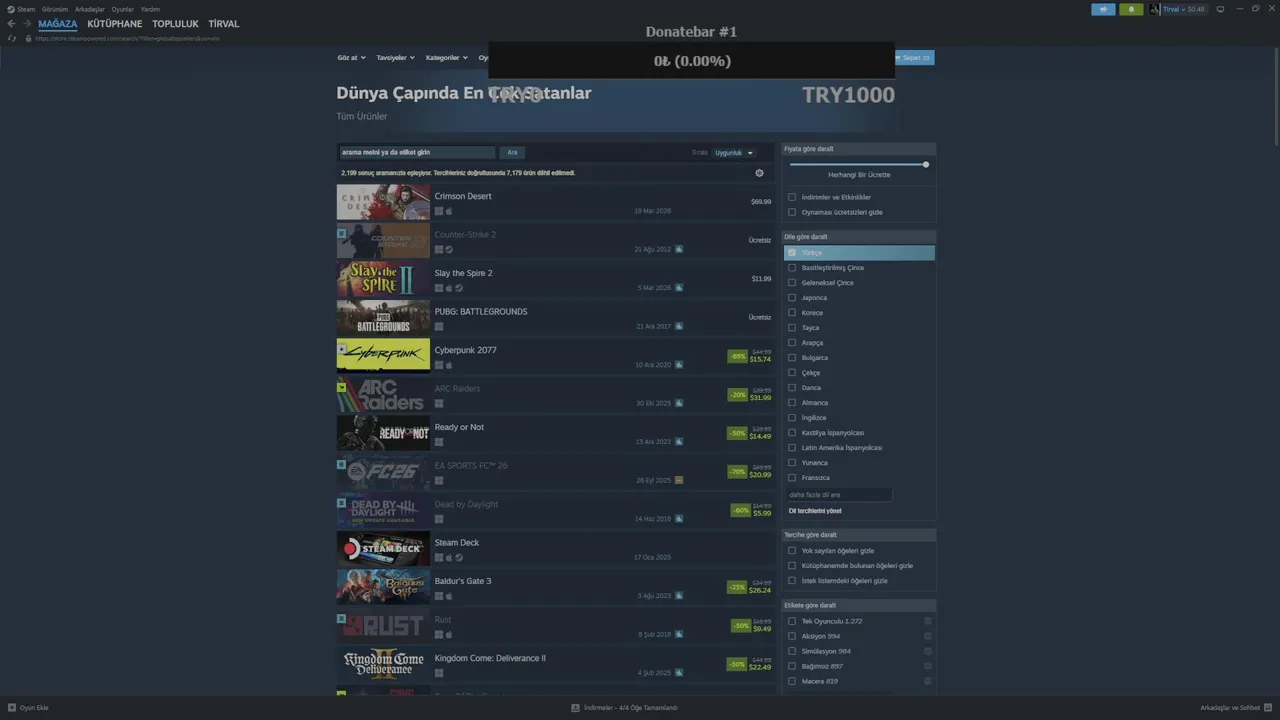Viewport: 1280px width, 720px height.
Task: Open the Göz at dropdown menu
Action: [351, 58]
